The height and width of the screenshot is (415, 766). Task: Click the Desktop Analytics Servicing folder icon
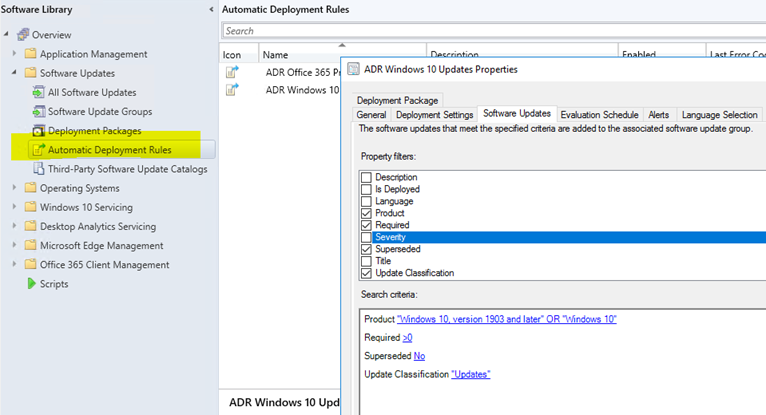pyautogui.click(x=30, y=226)
